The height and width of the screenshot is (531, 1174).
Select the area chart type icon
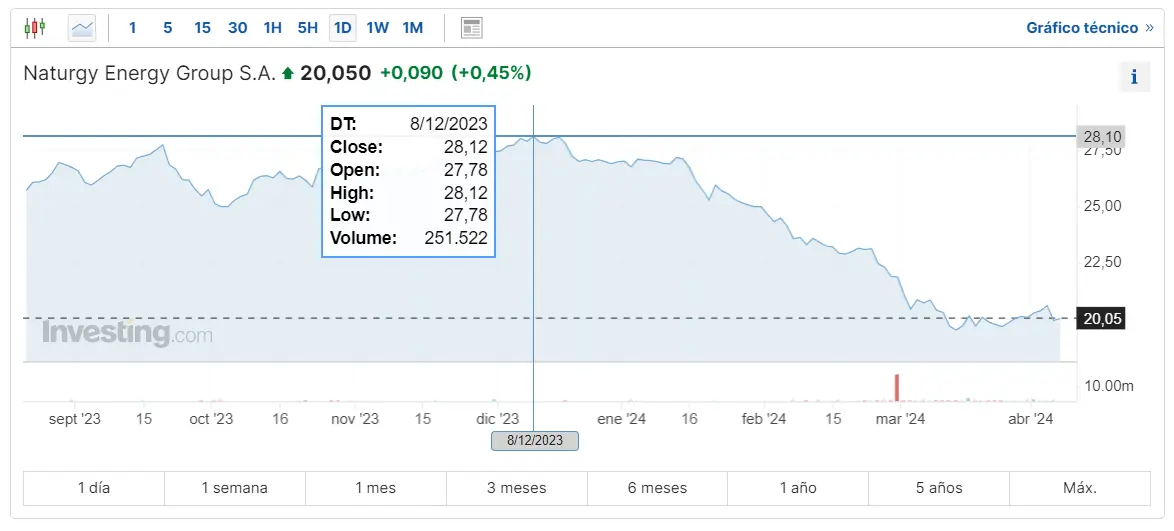[x=82, y=28]
